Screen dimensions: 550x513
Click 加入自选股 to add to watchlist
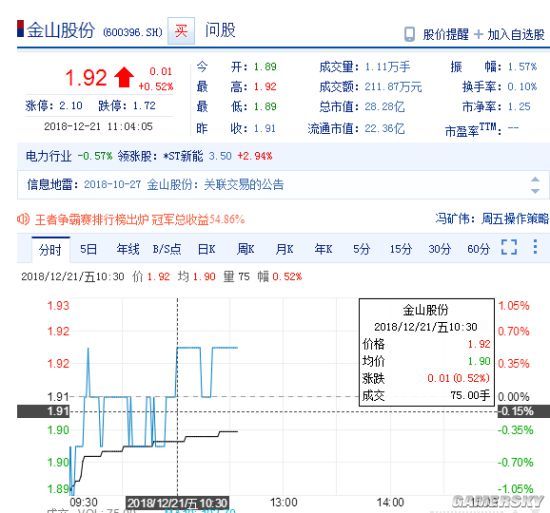(x=516, y=35)
